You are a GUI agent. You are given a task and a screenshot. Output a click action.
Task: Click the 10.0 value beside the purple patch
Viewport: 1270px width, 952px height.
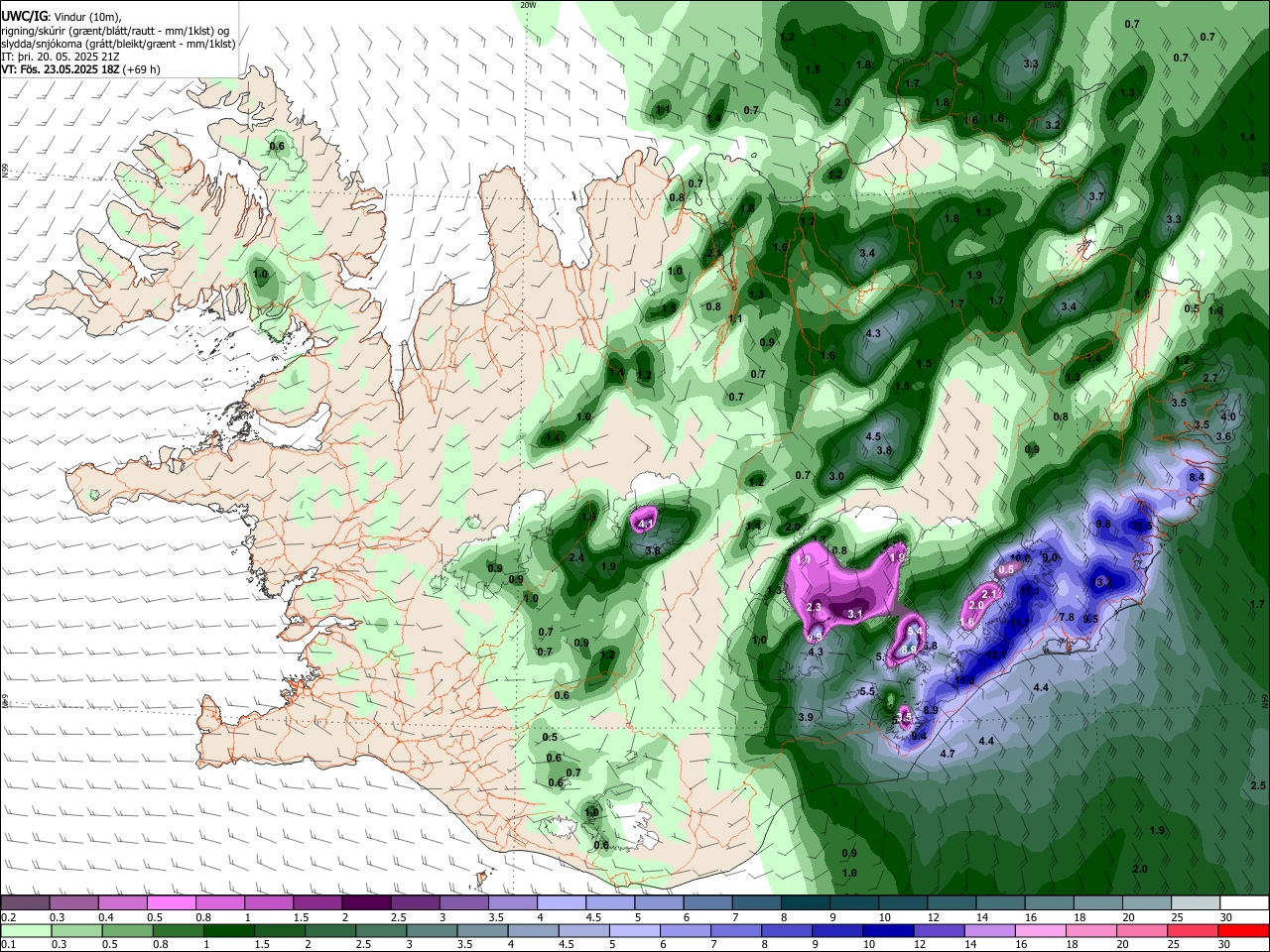[1020, 557]
